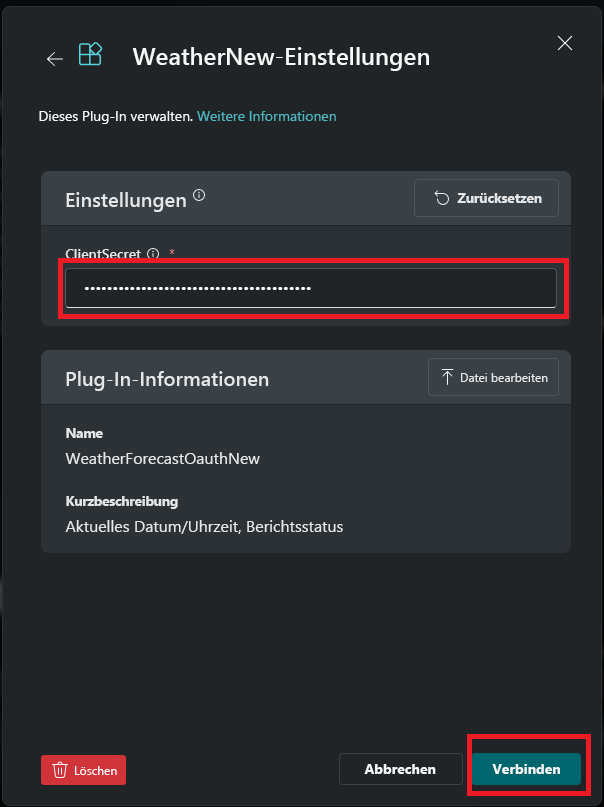Click inside the ClientSecret input field
This screenshot has width=604, height=807.
[310, 287]
